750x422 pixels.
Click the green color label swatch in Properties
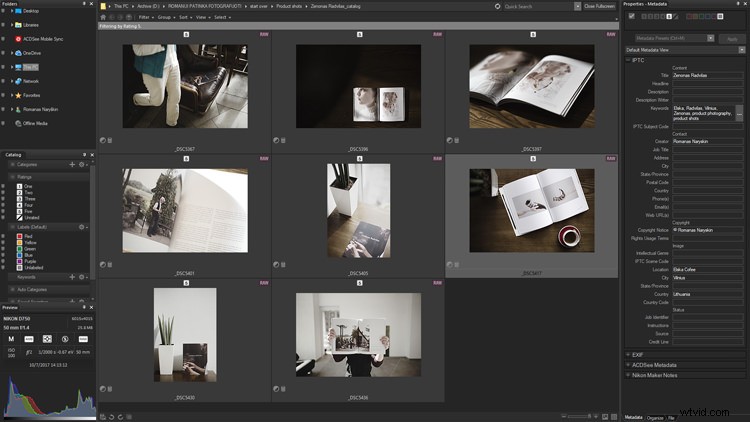coord(701,16)
